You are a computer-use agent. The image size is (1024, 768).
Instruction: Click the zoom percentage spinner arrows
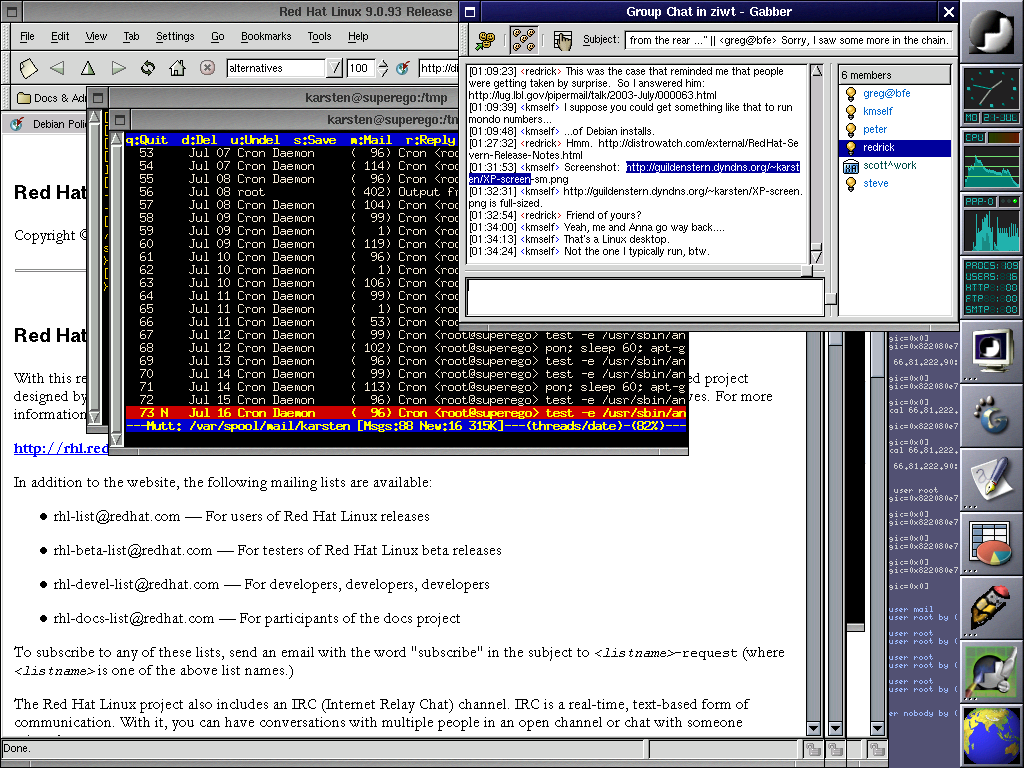click(383, 68)
